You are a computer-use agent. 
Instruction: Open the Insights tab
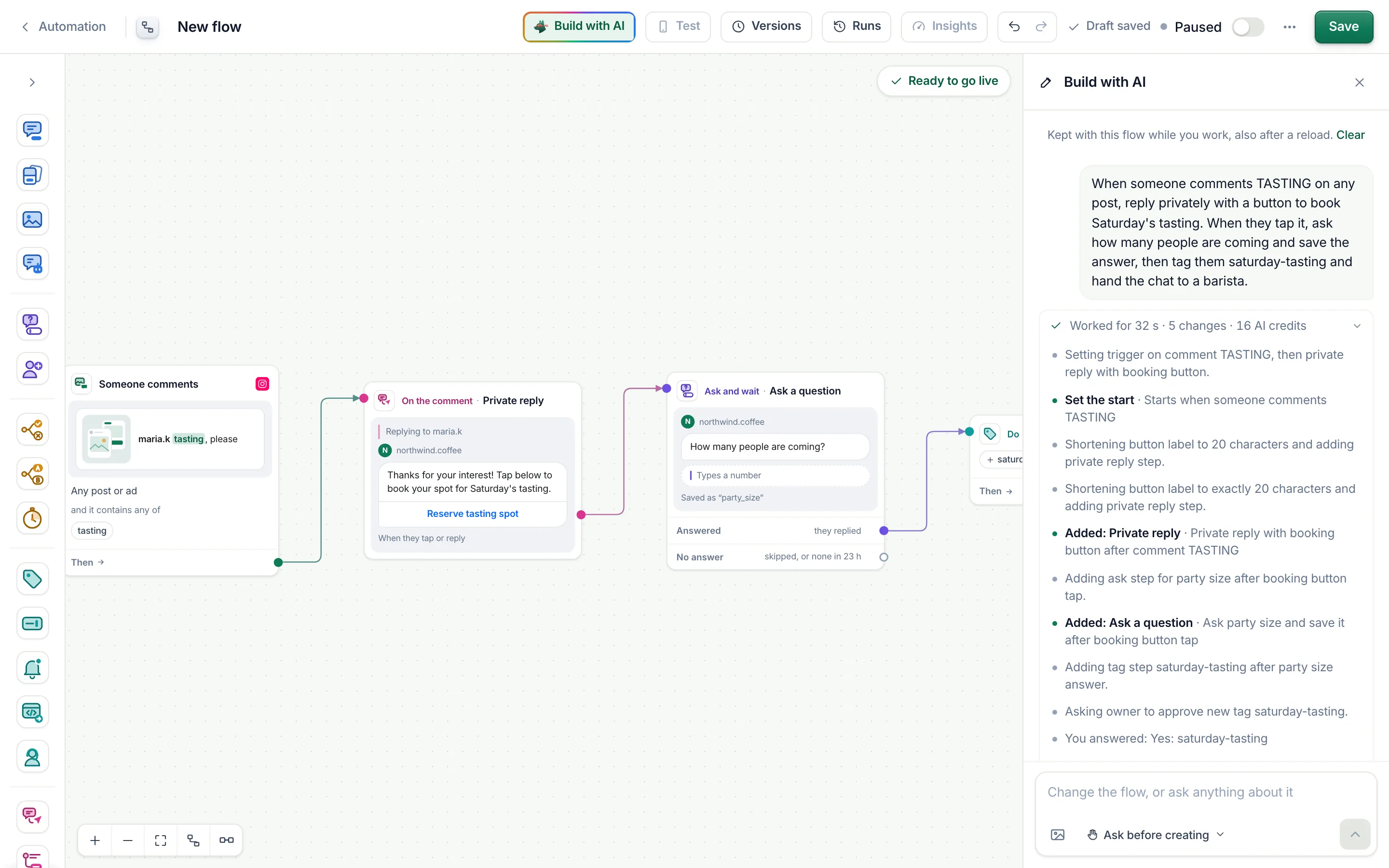pos(944,27)
